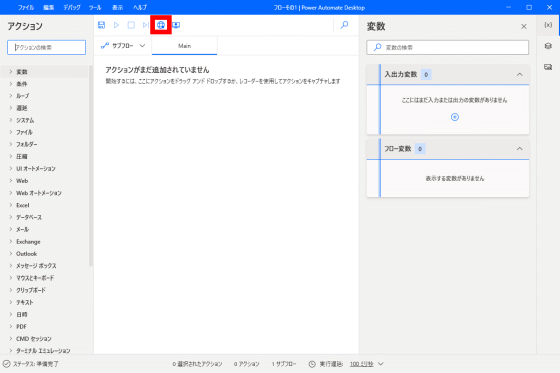Open the UI elements layers icon
The width and height of the screenshot is (560, 373).
pos(548,46)
